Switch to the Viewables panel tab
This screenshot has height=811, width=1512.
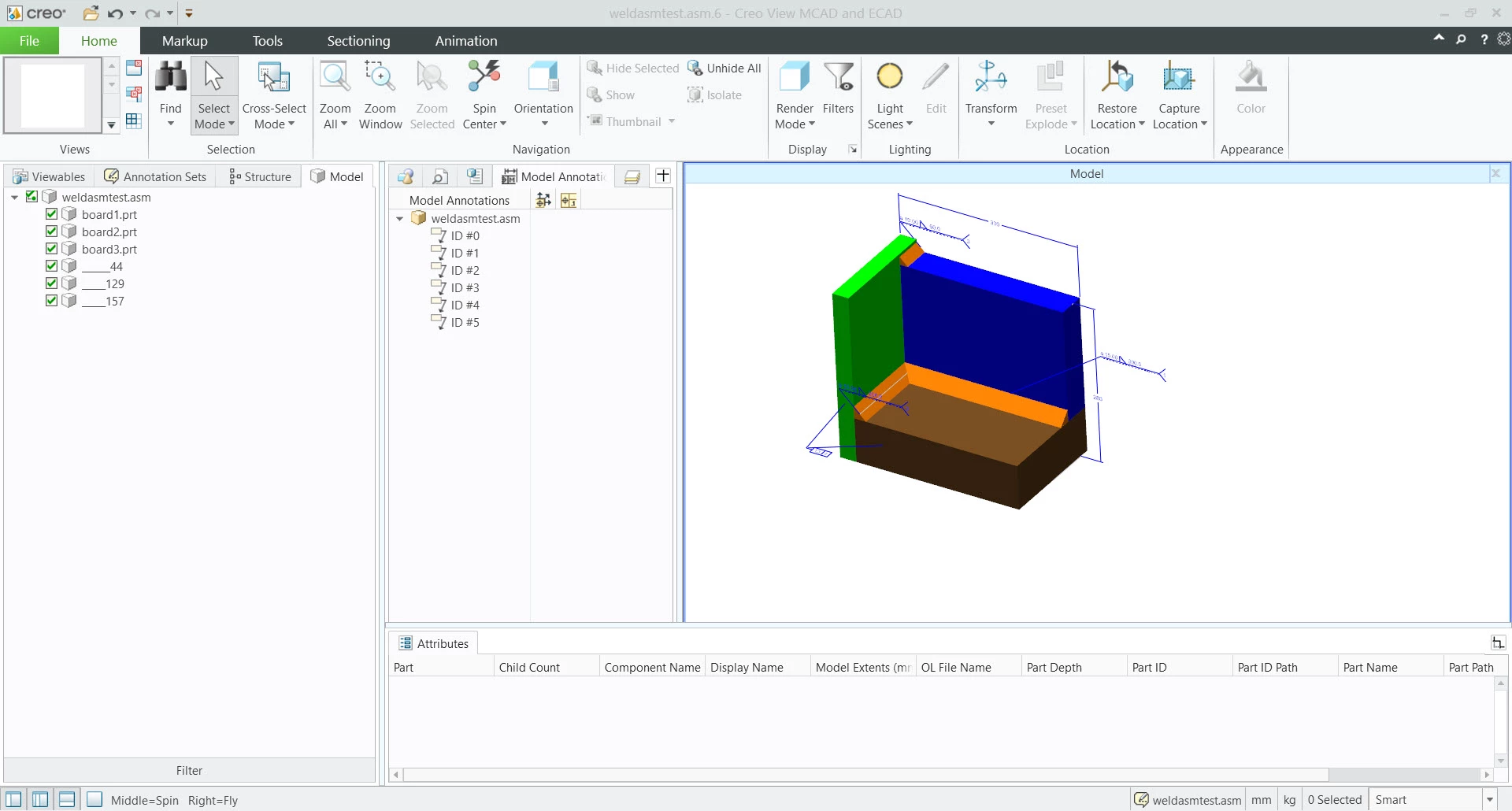pyautogui.click(x=49, y=176)
